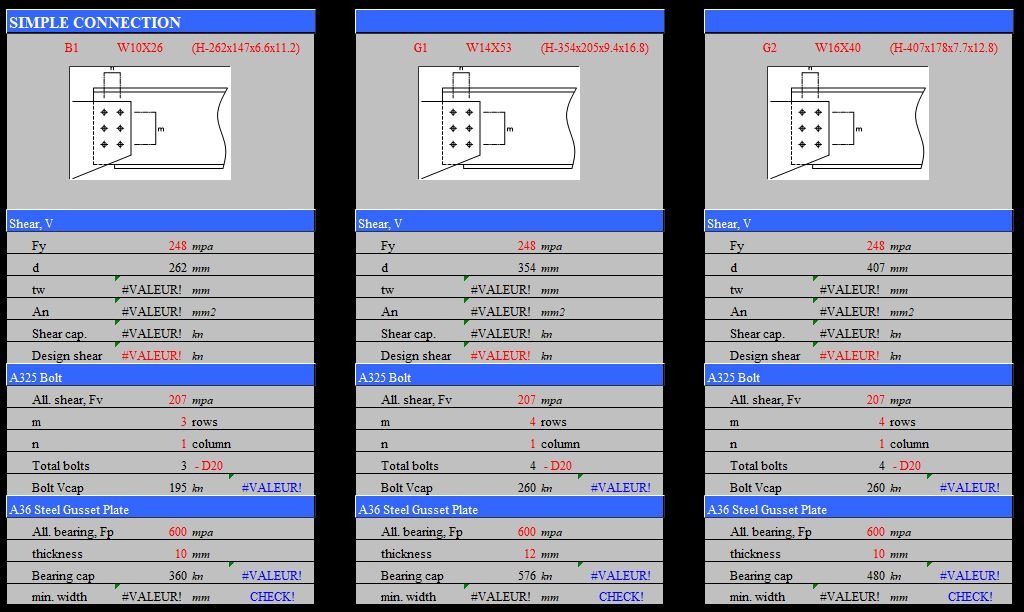
Task: Click the (H-354x205x9.4x16.8) dimension text
Action: (594, 48)
